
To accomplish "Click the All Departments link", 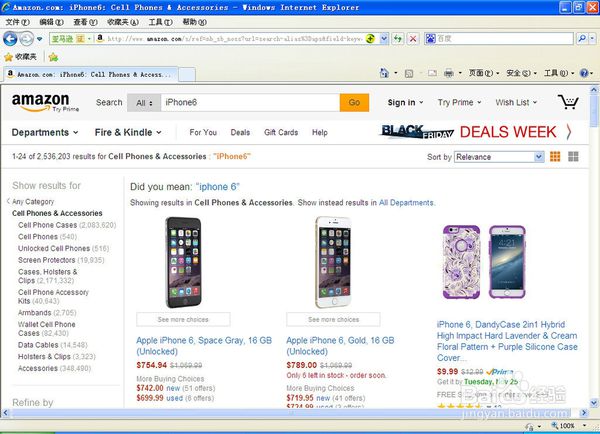I will (406, 202).
